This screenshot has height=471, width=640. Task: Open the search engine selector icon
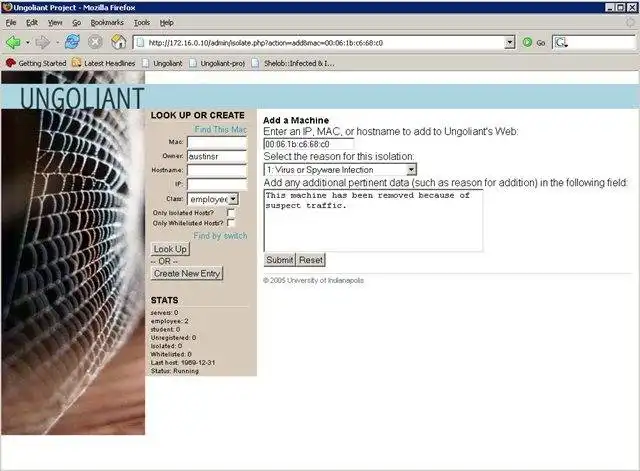561,42
